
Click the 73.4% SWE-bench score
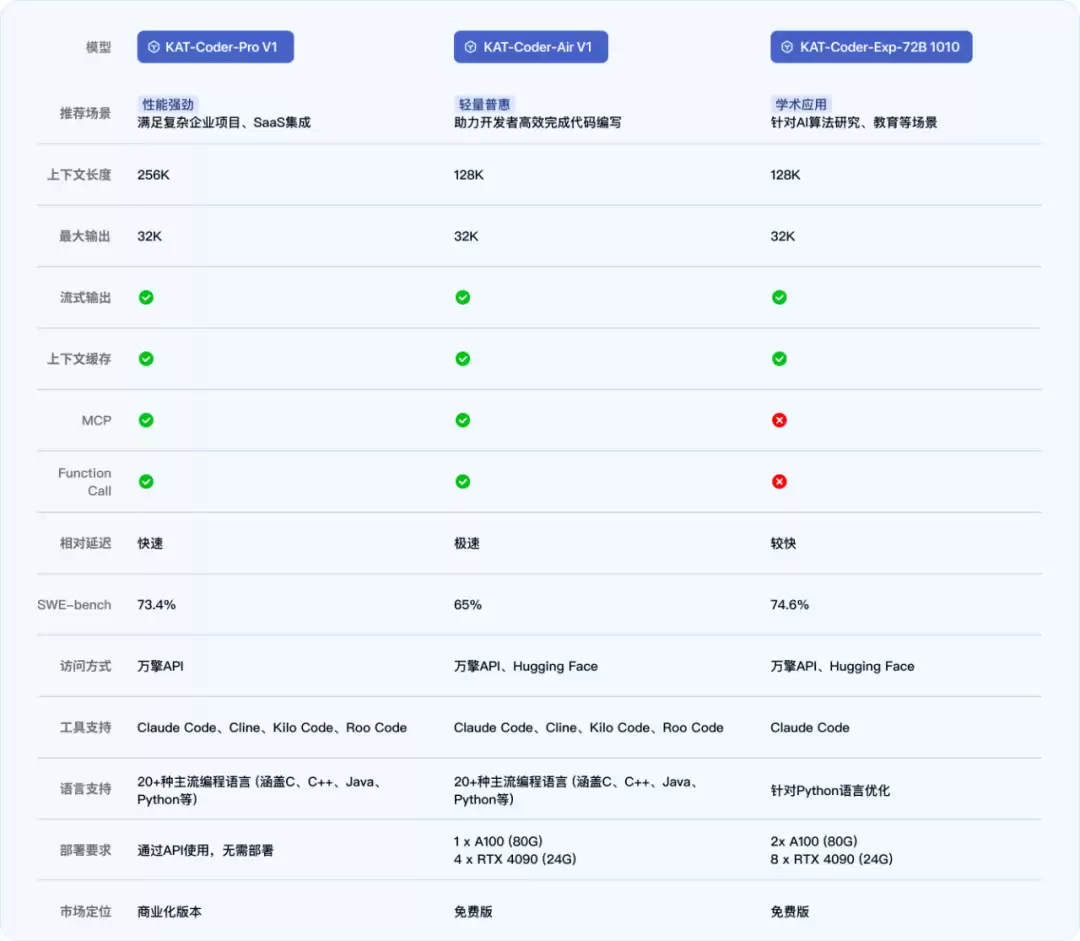tap(156, 605)
